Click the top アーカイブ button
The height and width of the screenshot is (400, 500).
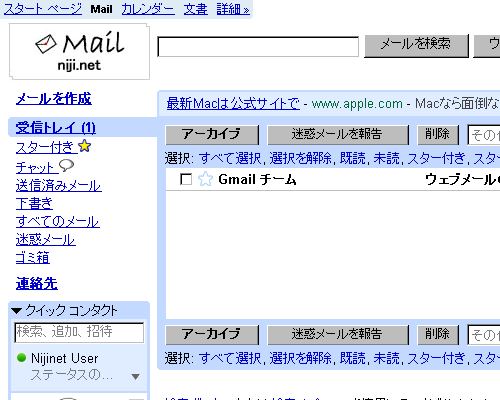point(212,135)
